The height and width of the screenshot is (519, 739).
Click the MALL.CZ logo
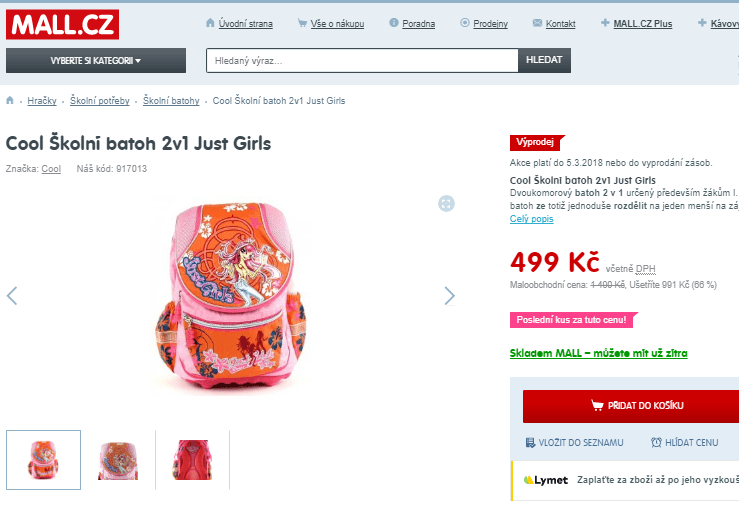pyautogui.click(x=62, y=25)
